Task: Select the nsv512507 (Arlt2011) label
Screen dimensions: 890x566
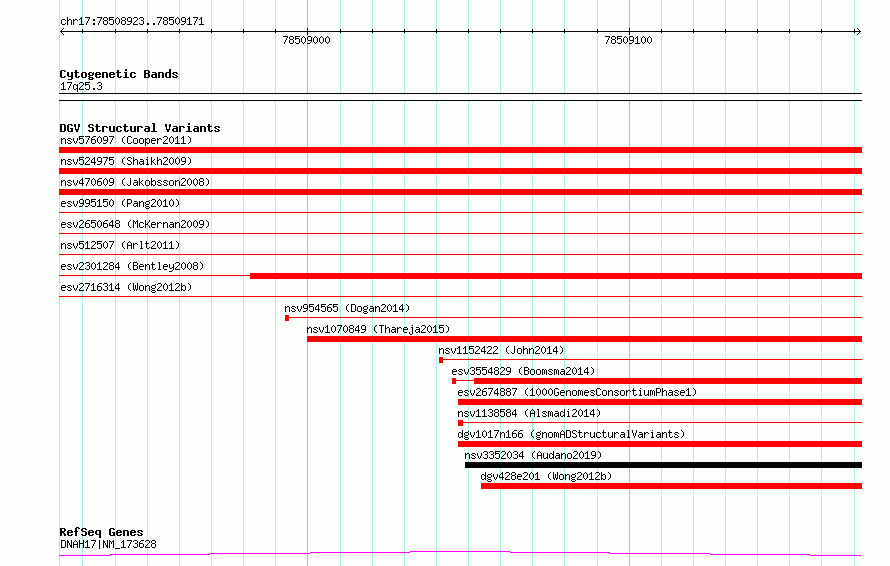Action: tap(120, 245)
